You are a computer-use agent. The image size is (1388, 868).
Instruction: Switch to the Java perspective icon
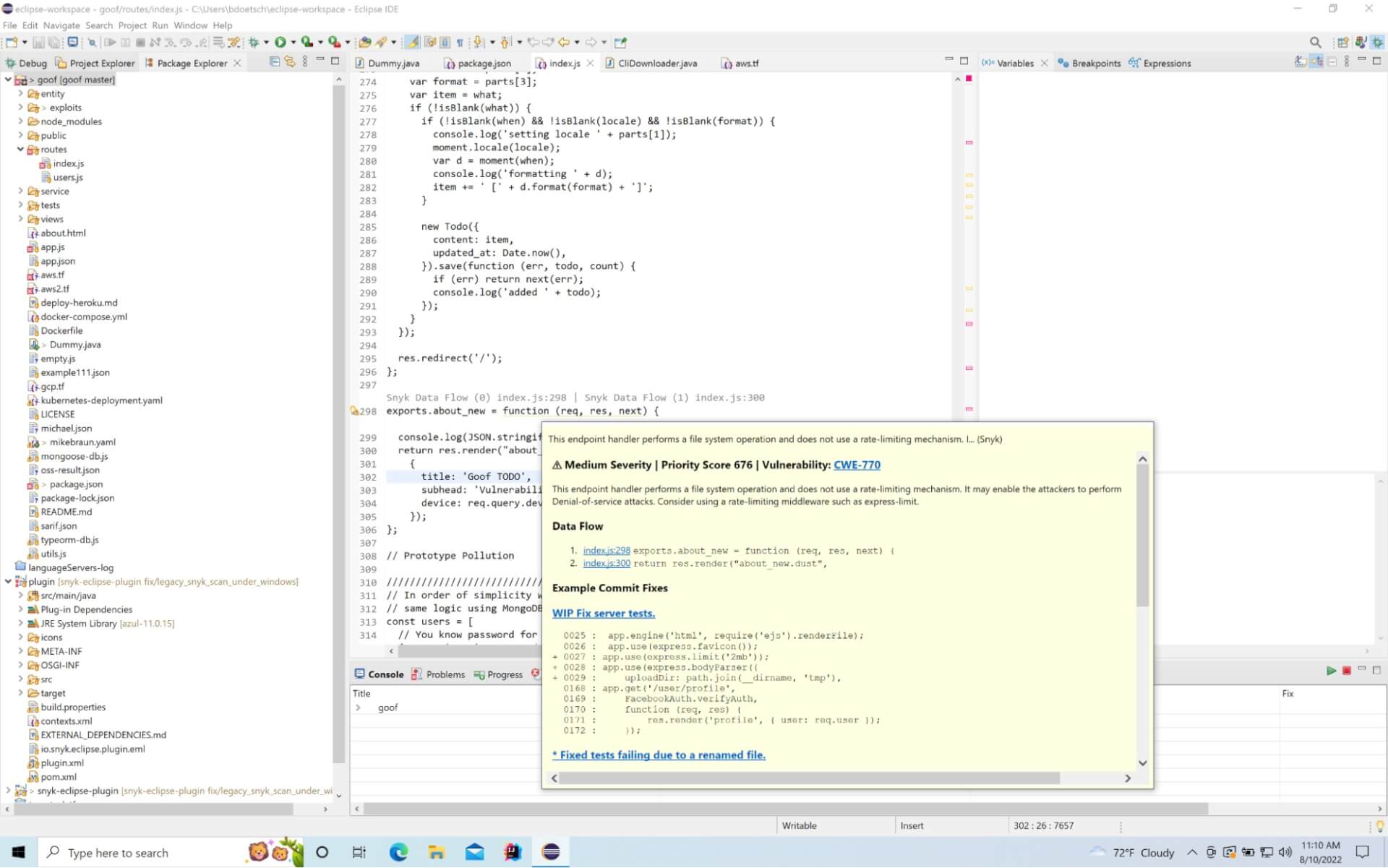pyautogui.click(x=1361, y=43)
